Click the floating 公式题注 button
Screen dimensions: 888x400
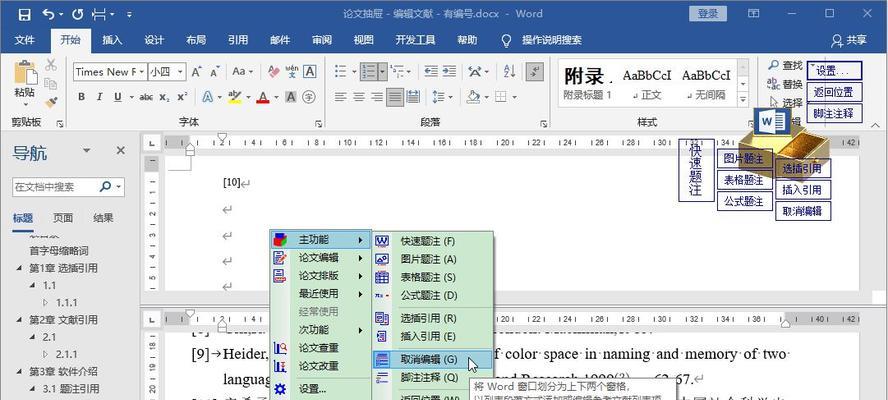(x=744, y=201)
